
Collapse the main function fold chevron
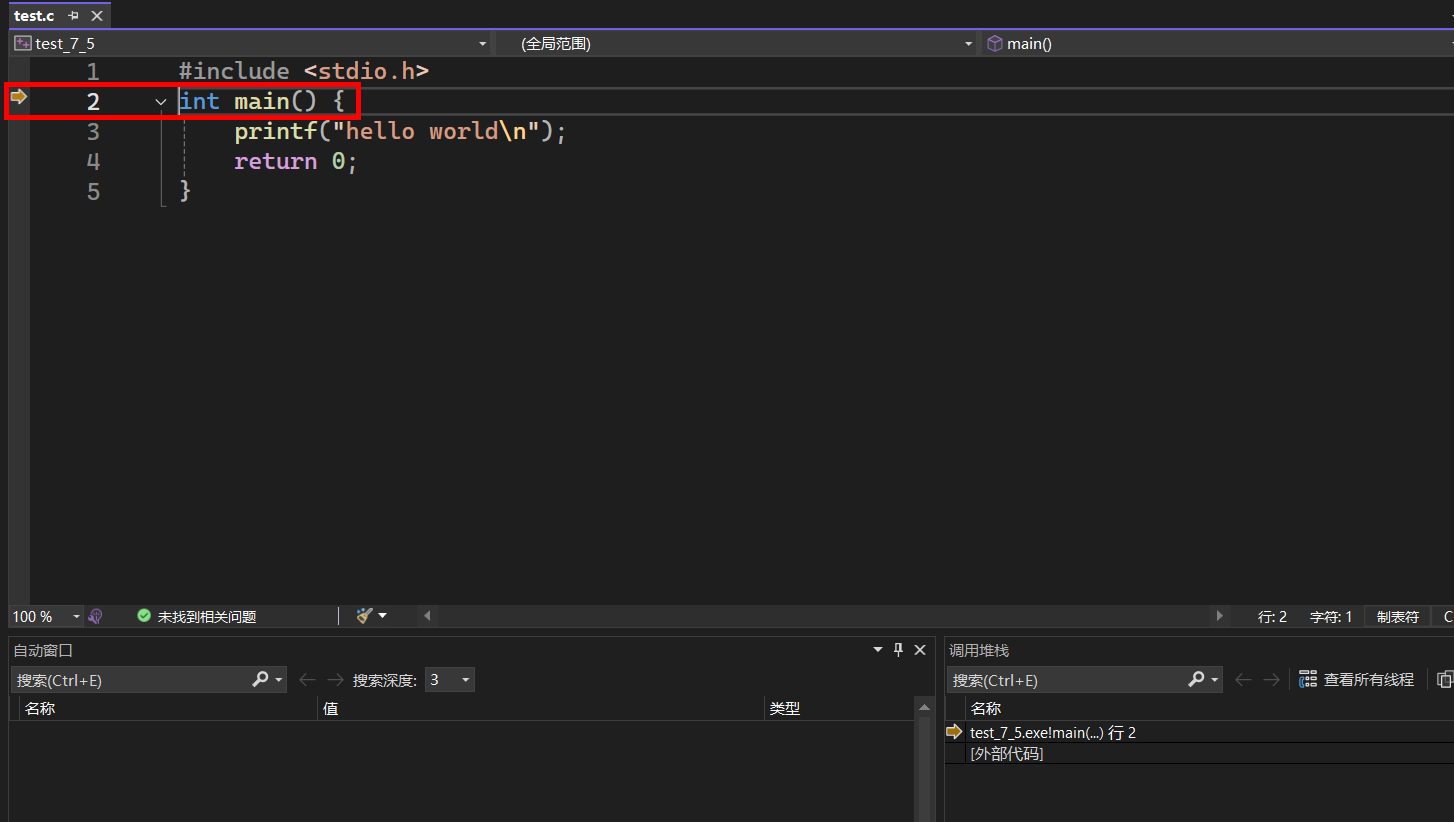tap(161, 102)
